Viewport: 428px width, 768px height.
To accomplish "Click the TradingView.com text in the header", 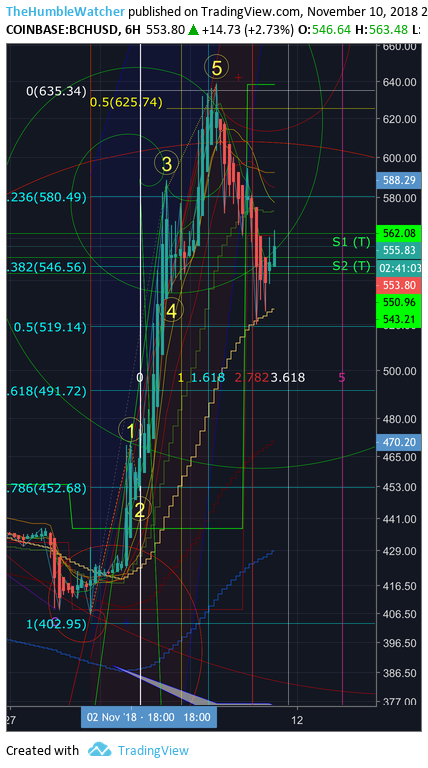I will [253, 11].
